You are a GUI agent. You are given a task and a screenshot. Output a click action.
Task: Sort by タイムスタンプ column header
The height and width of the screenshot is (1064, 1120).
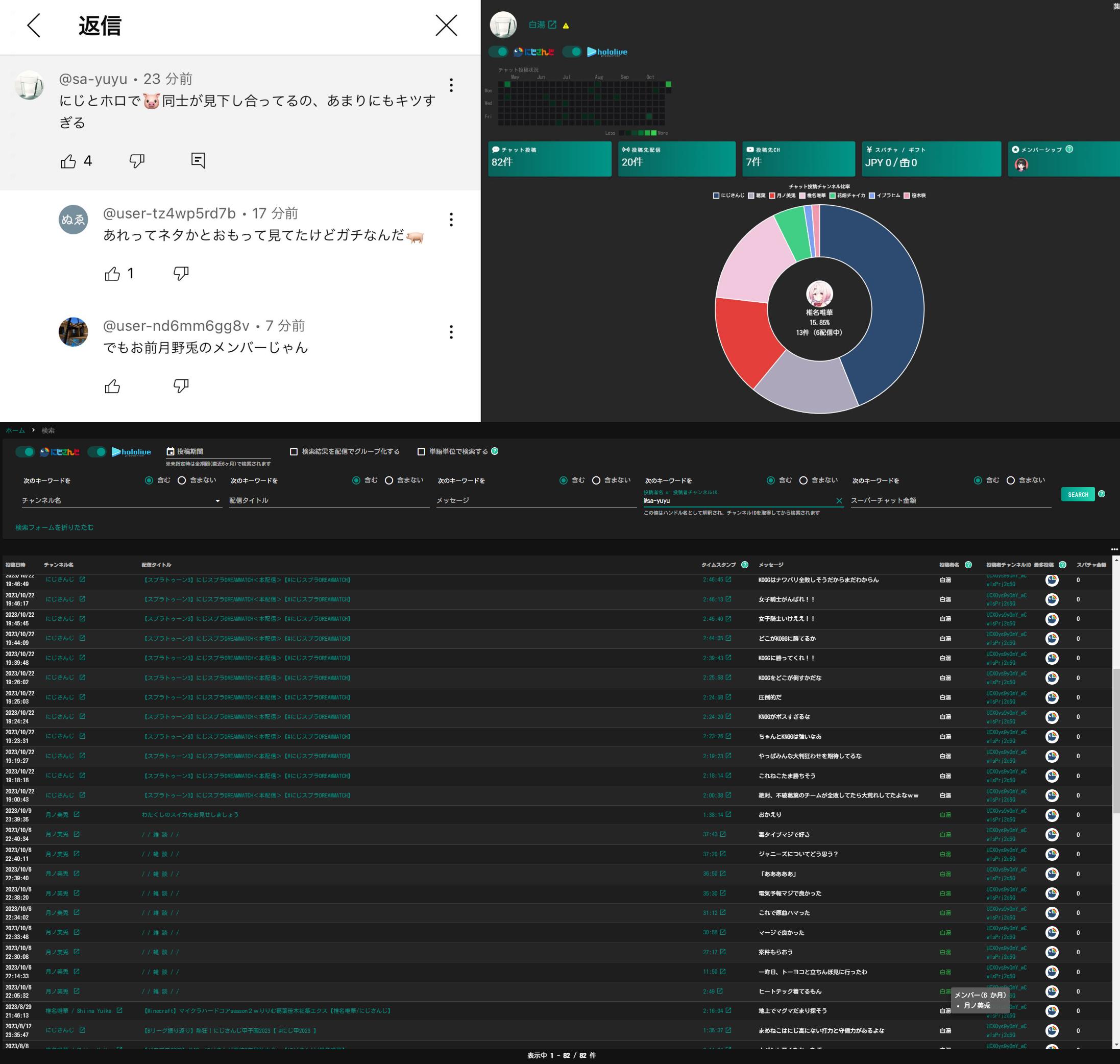point(718,565)
